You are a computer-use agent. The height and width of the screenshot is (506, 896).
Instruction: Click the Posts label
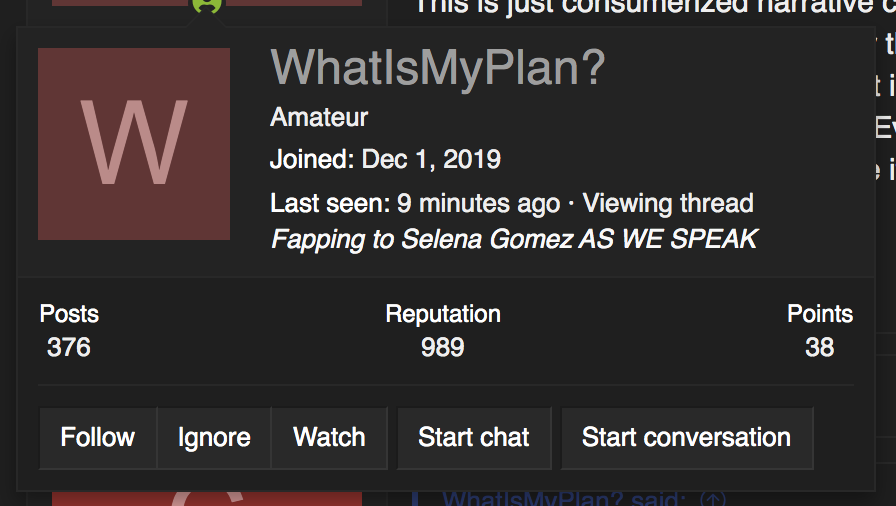coord(69,314)
